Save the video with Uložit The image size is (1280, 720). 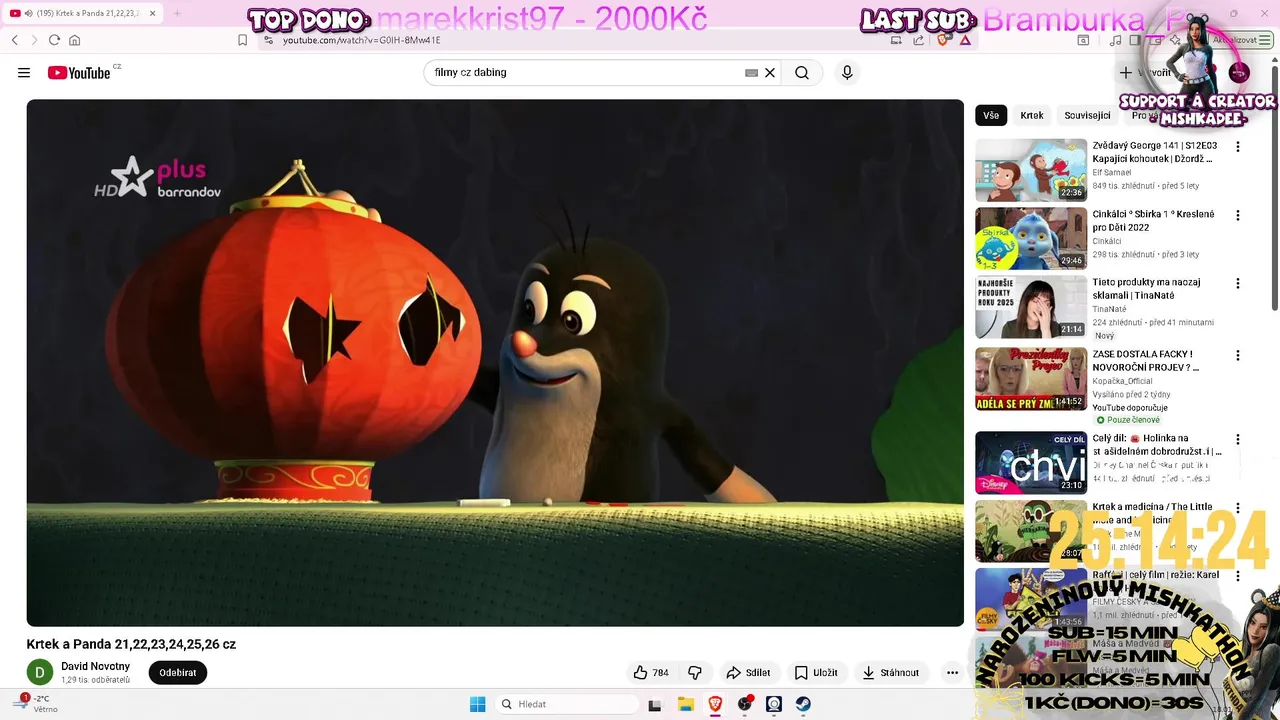[x=816, y=673]
